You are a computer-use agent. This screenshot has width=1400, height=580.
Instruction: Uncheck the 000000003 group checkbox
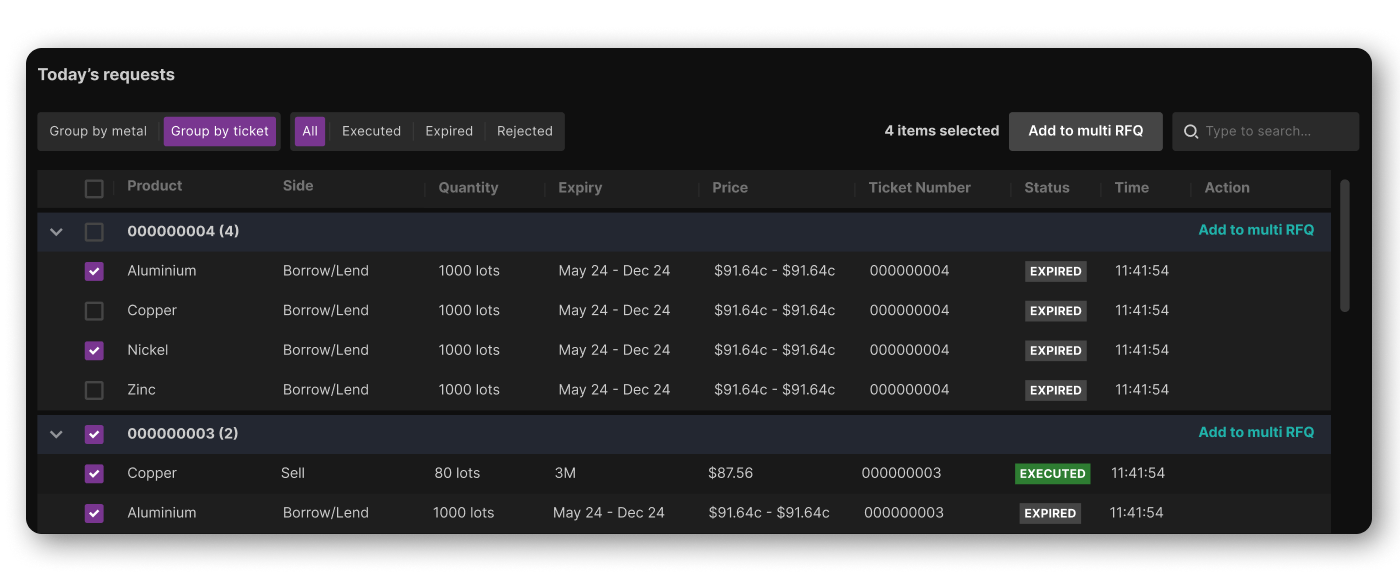coord(94,434)
